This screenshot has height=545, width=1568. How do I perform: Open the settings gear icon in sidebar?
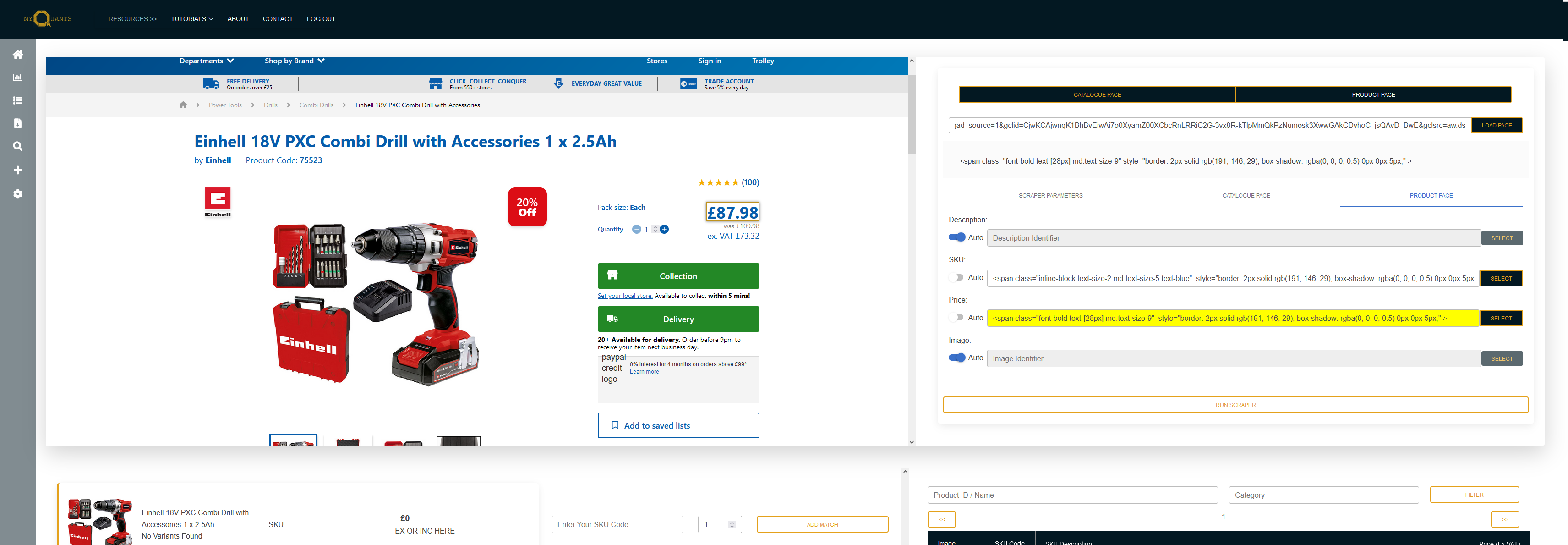coord(18,193)
